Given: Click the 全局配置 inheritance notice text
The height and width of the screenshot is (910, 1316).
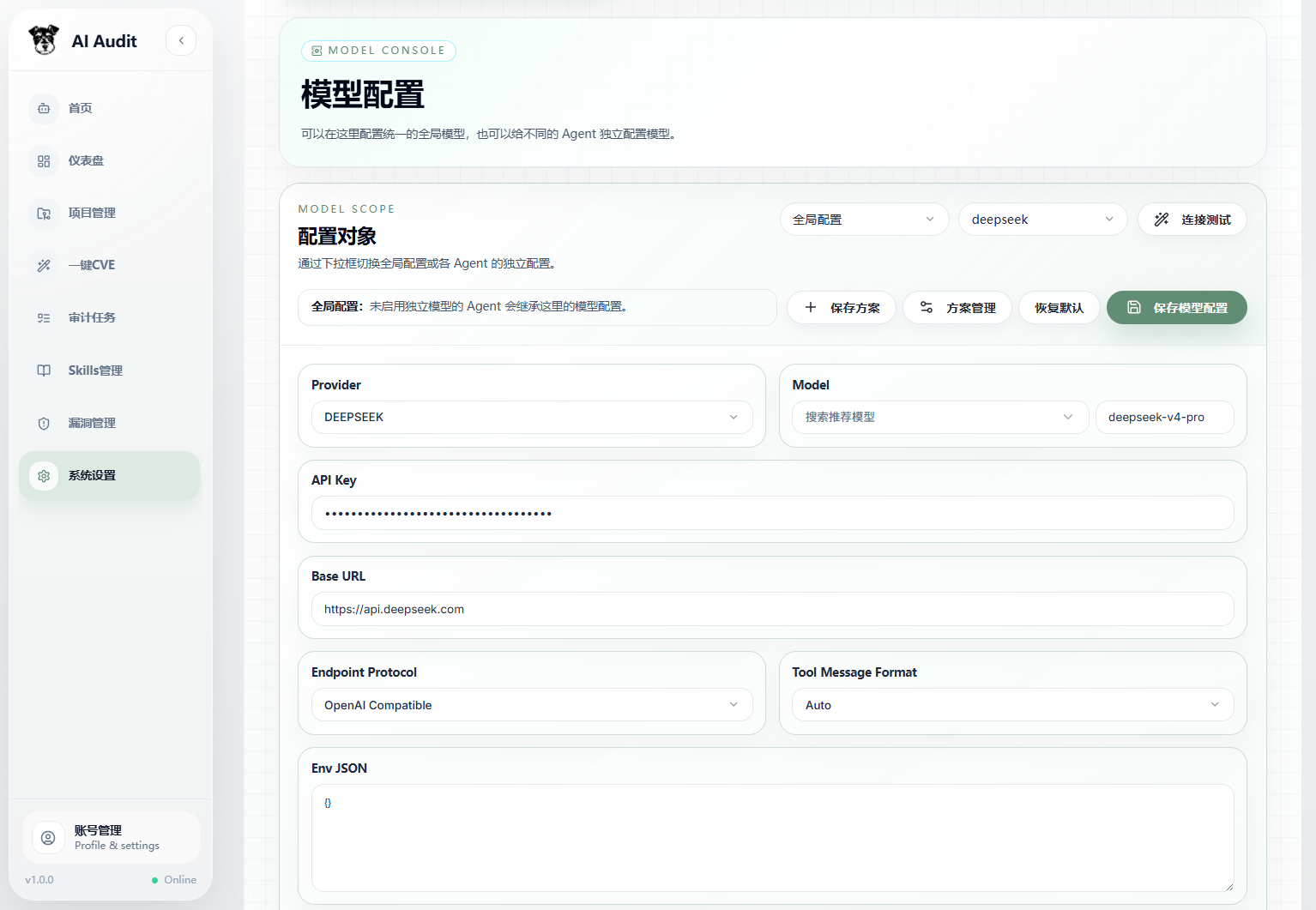Looking at the screenshot, I should pos(469,306).
